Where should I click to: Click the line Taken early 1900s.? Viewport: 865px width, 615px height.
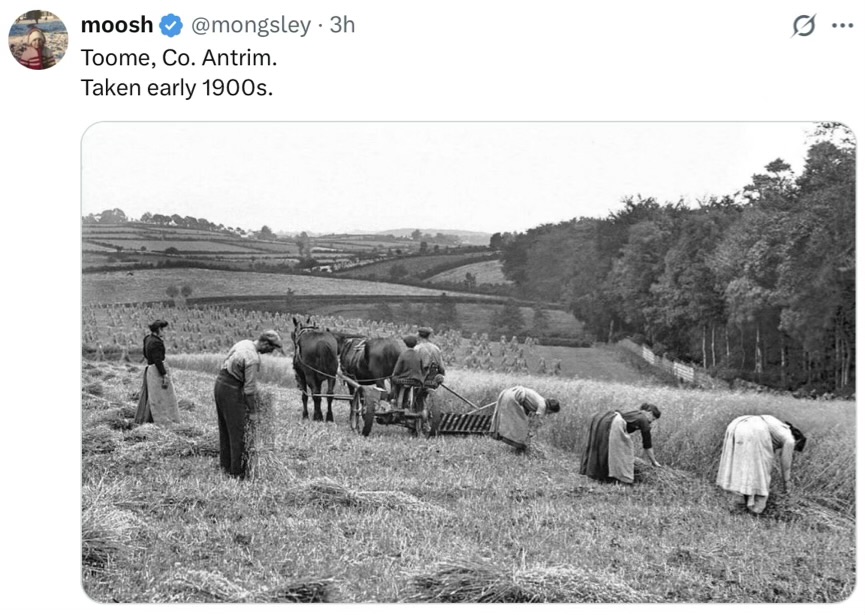tap(177, 88)
